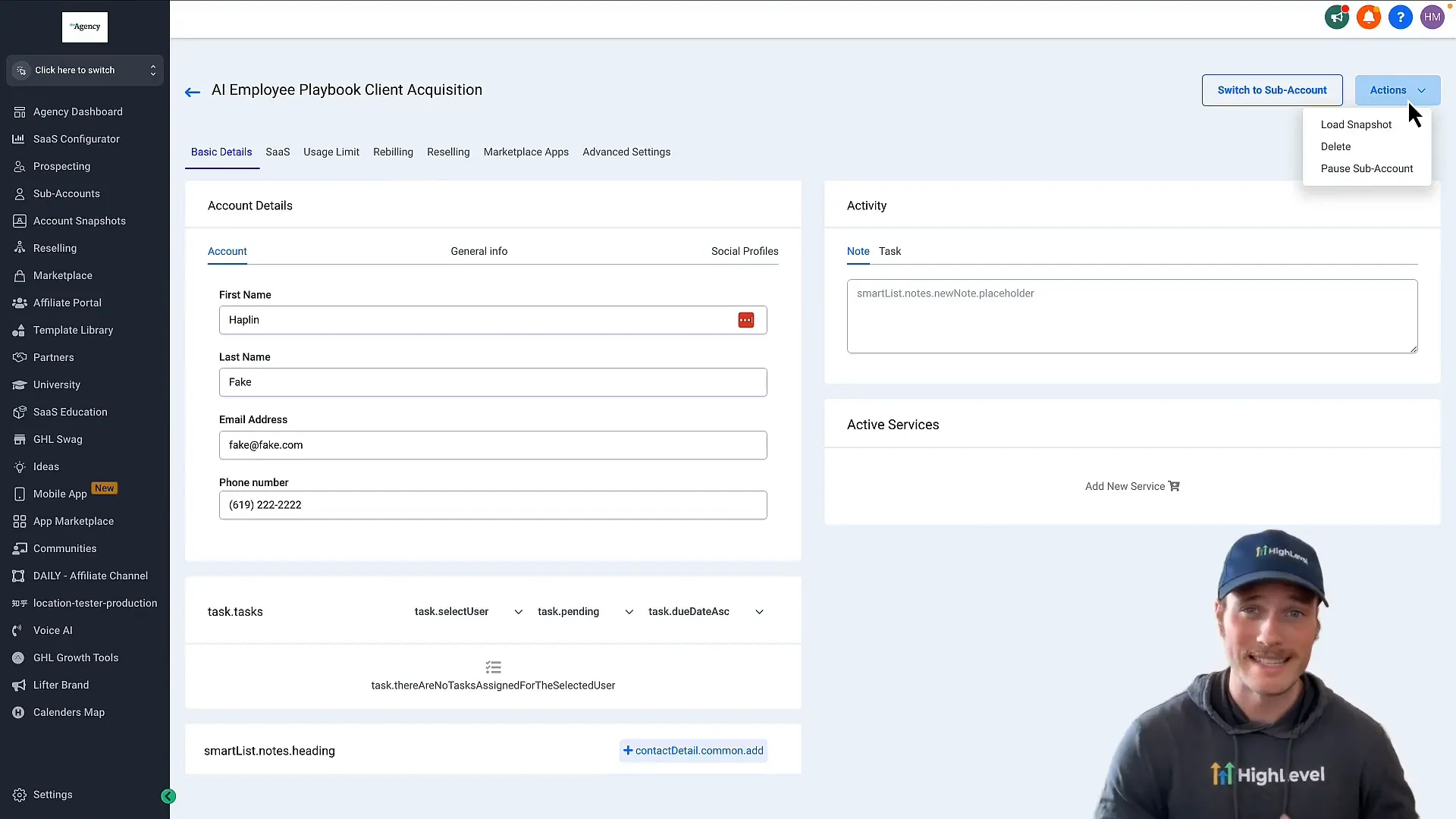This screenshot has width=1456, height=819.
Task: Open the Reselling tab in account header
Action: pos(448,152)
